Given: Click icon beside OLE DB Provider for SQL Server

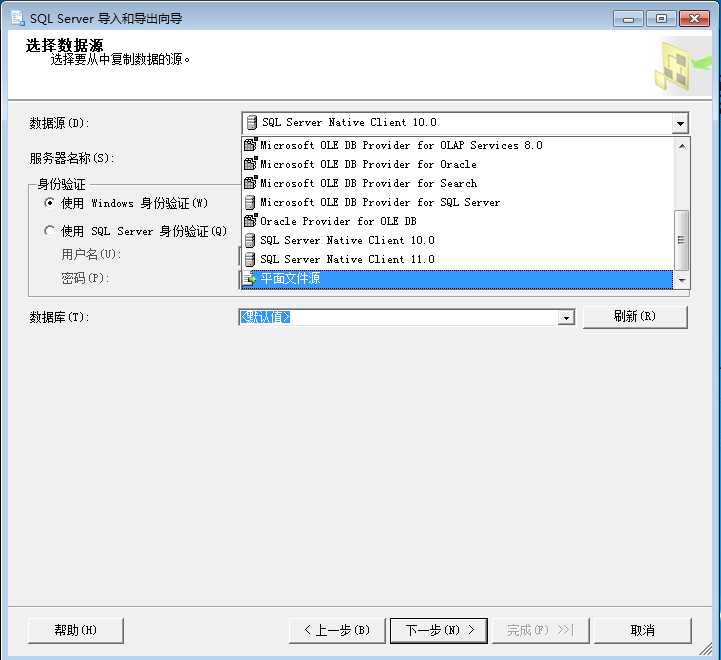Looking at the screenshot, I should [250, 202].
